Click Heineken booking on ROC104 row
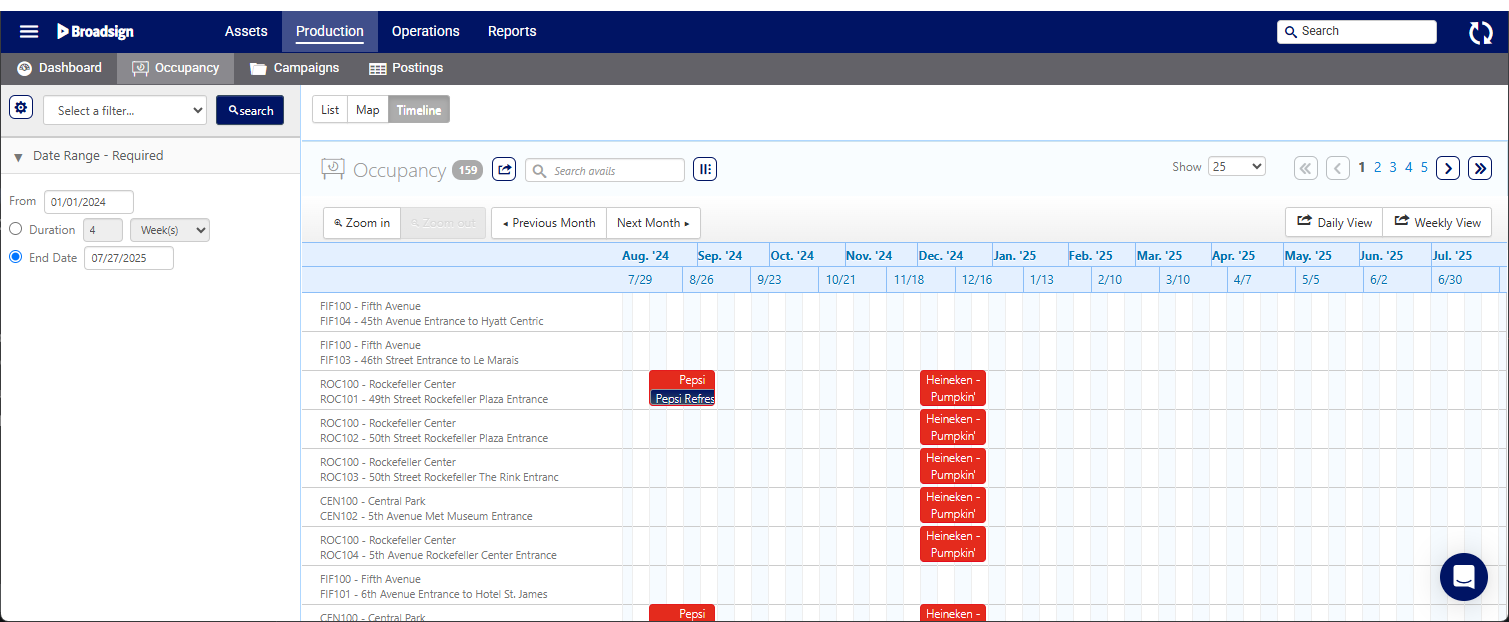Image resolution: width=1509 pixels, height=622 pixels. tap(953, 544)
